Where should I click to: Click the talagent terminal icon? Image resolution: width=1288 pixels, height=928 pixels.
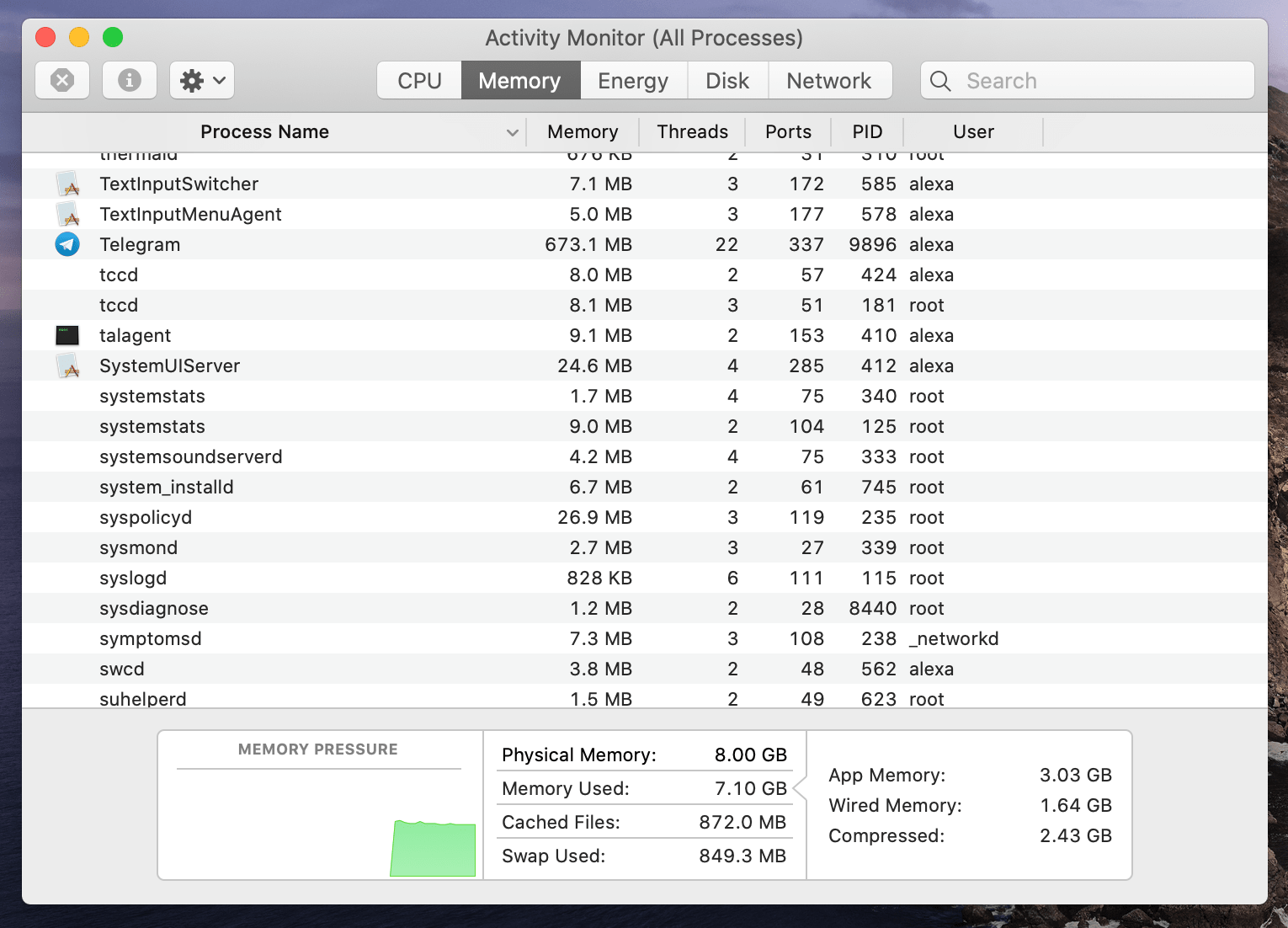[67, 335]
